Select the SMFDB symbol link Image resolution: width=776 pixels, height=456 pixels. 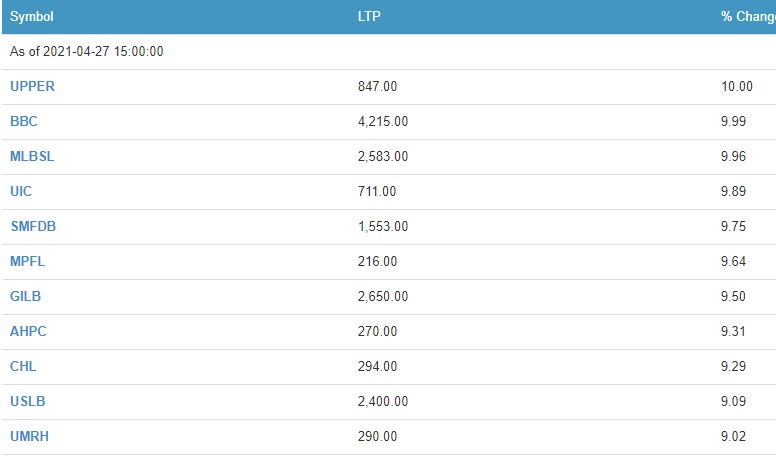(33, 227)
